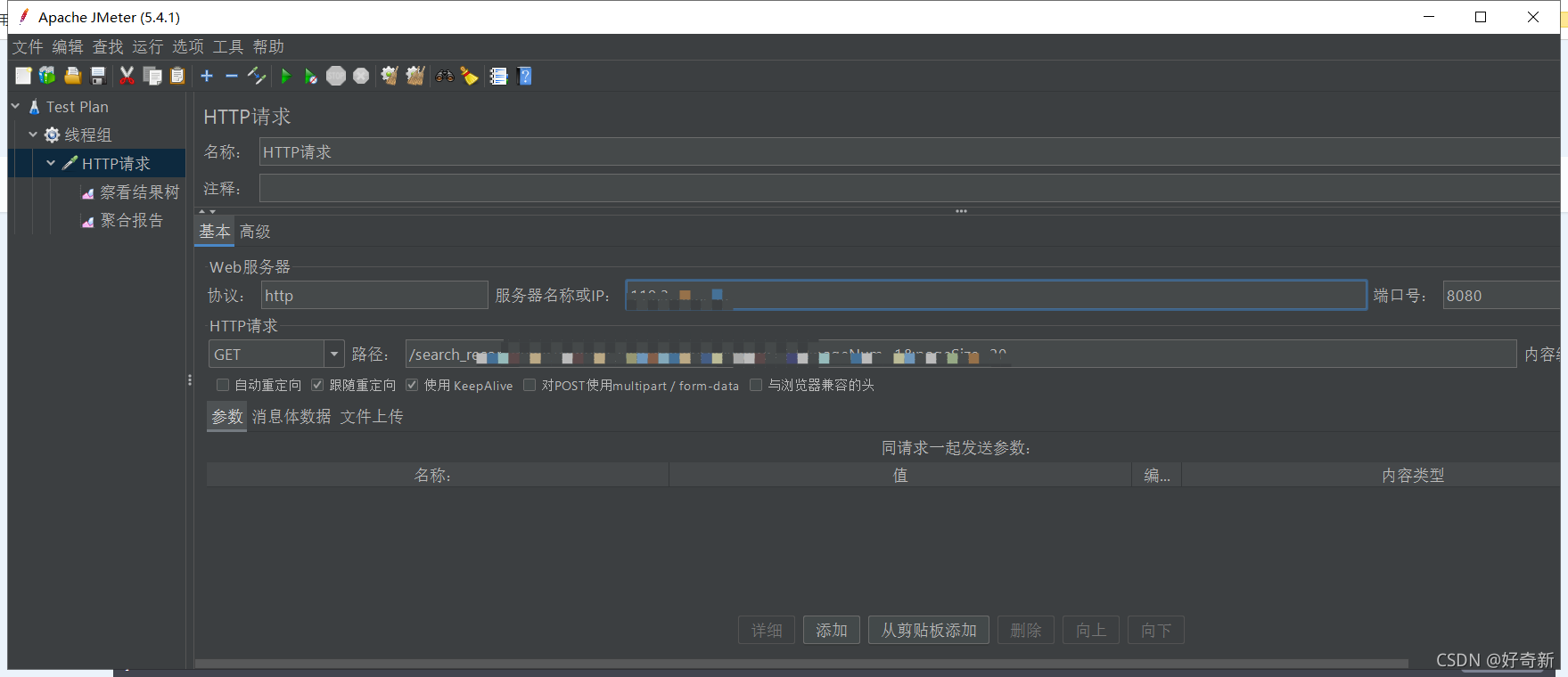Search tree with binoculars icon

click(x=445, y=76)
